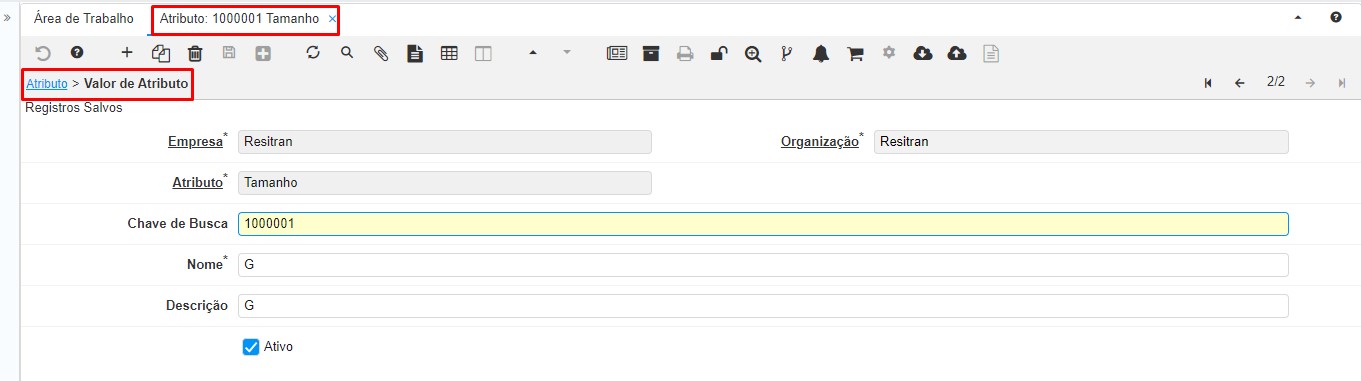The height and width of the screenshot is (381, 1361).
Task: Go to next record arrow
Action: click(x=1310, y=83)
